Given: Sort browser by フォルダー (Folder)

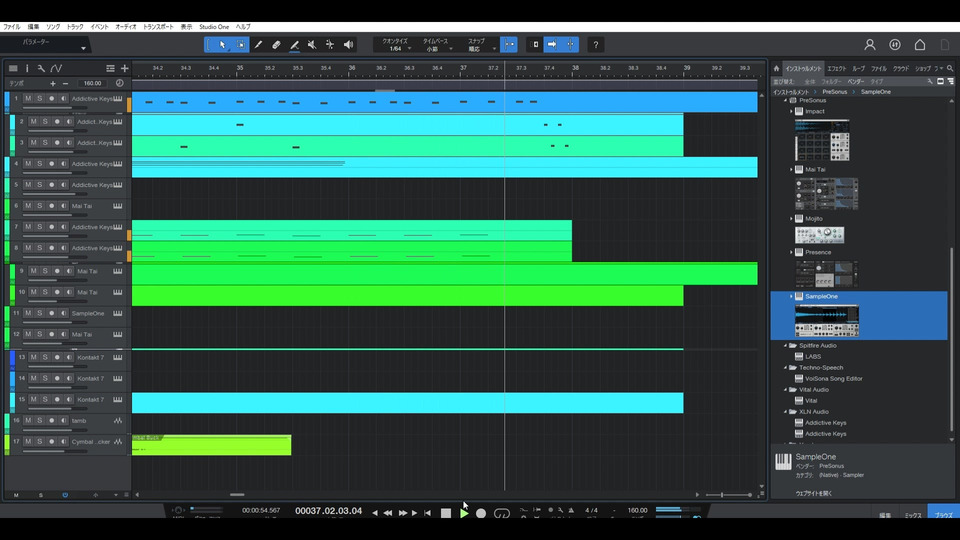Looking at the screenshot, I should coord(831,81).
